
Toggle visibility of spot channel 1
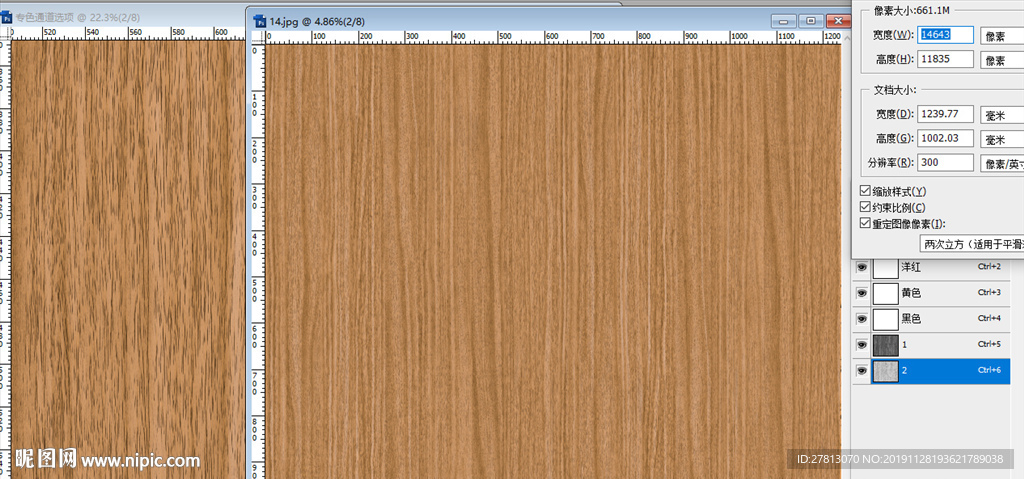[x=862, y=344]
